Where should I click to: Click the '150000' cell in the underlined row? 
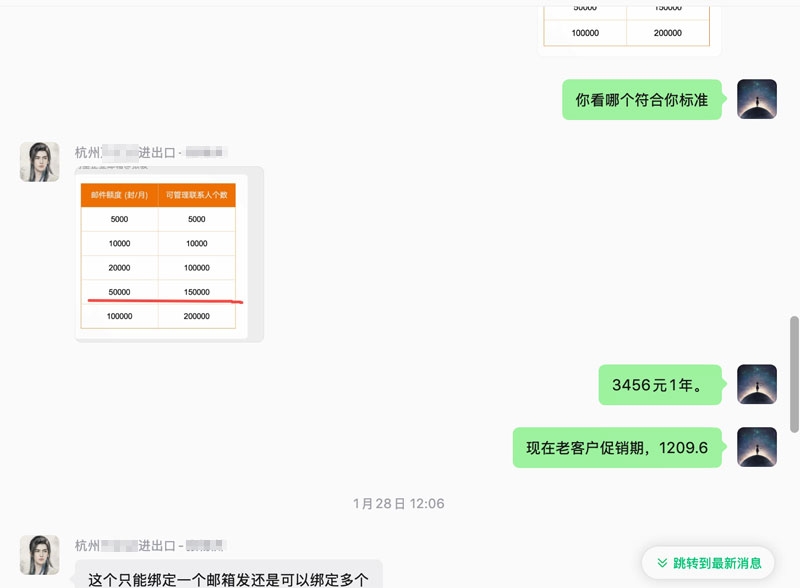click(196, 292)
